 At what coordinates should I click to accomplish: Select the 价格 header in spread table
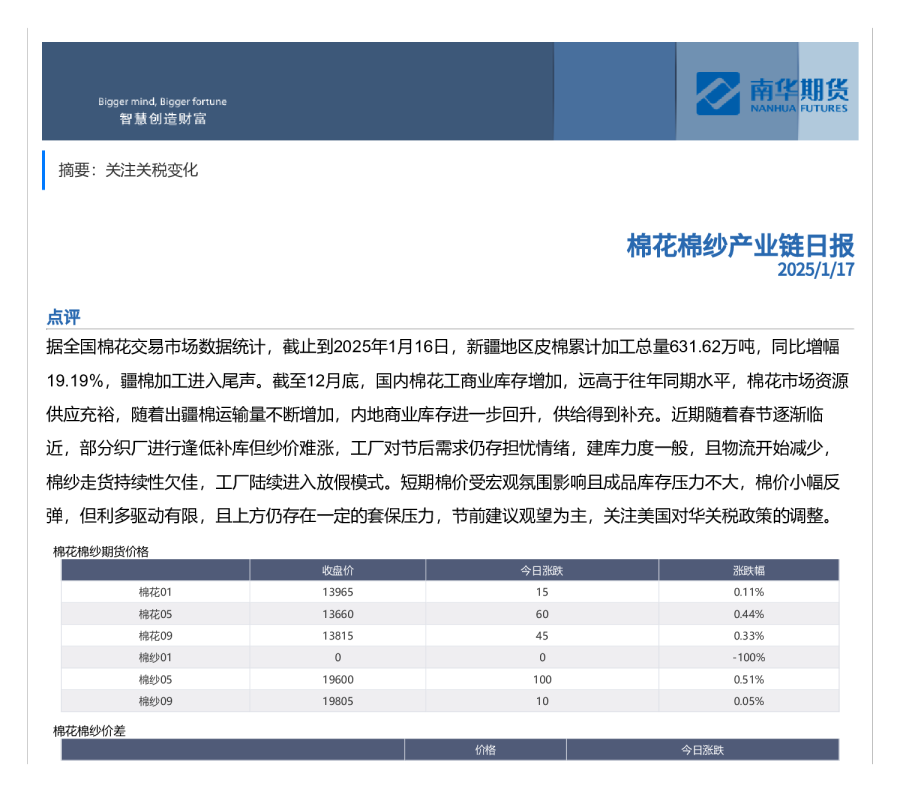click(x=485, y=750)
